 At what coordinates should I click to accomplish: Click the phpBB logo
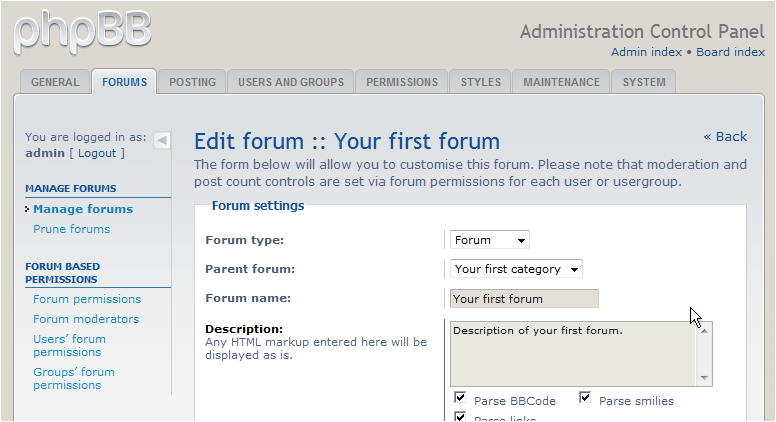point(82,30)
